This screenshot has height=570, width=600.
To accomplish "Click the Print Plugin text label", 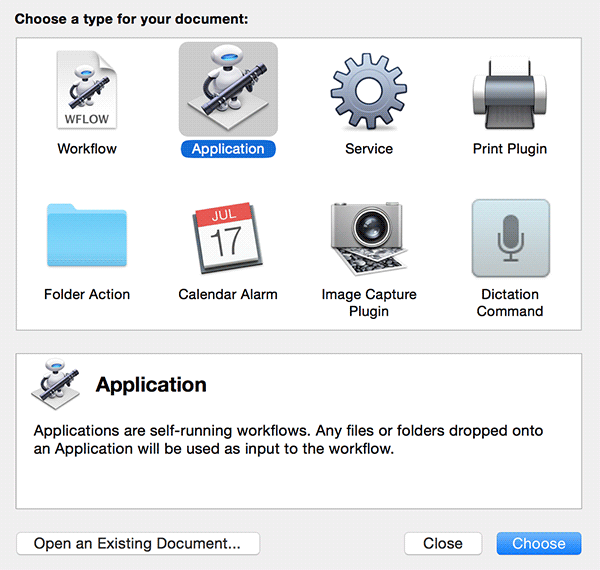I will [x=510, y=149].
